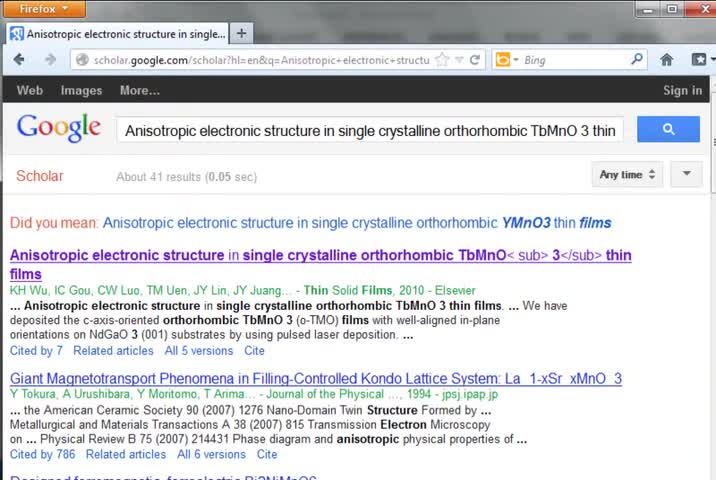
Task: Click Related articles under the Giant Magnetotransport result
Action: [126, 454]
